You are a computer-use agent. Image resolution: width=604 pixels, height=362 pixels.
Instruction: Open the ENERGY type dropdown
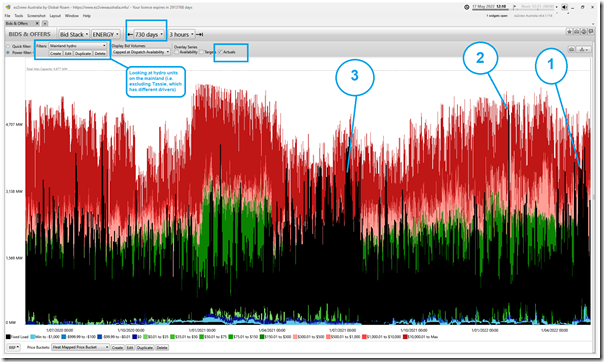(x=106, y=34)
